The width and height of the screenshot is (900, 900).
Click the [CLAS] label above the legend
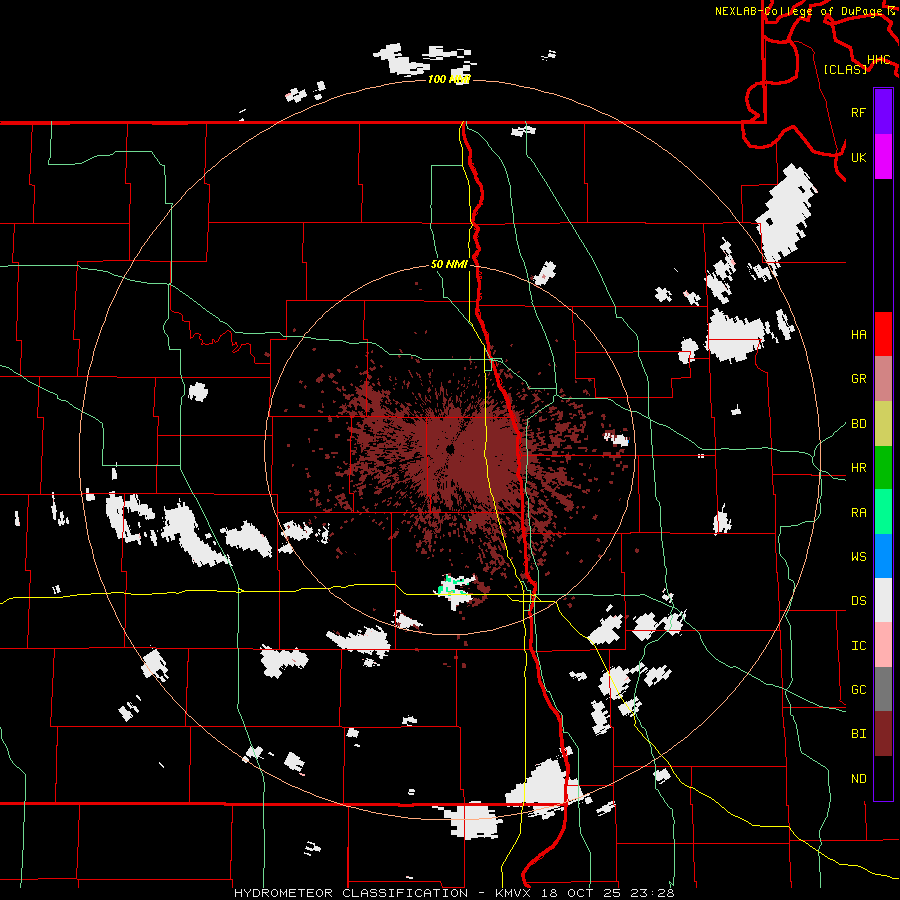click(x=845, y=69)
